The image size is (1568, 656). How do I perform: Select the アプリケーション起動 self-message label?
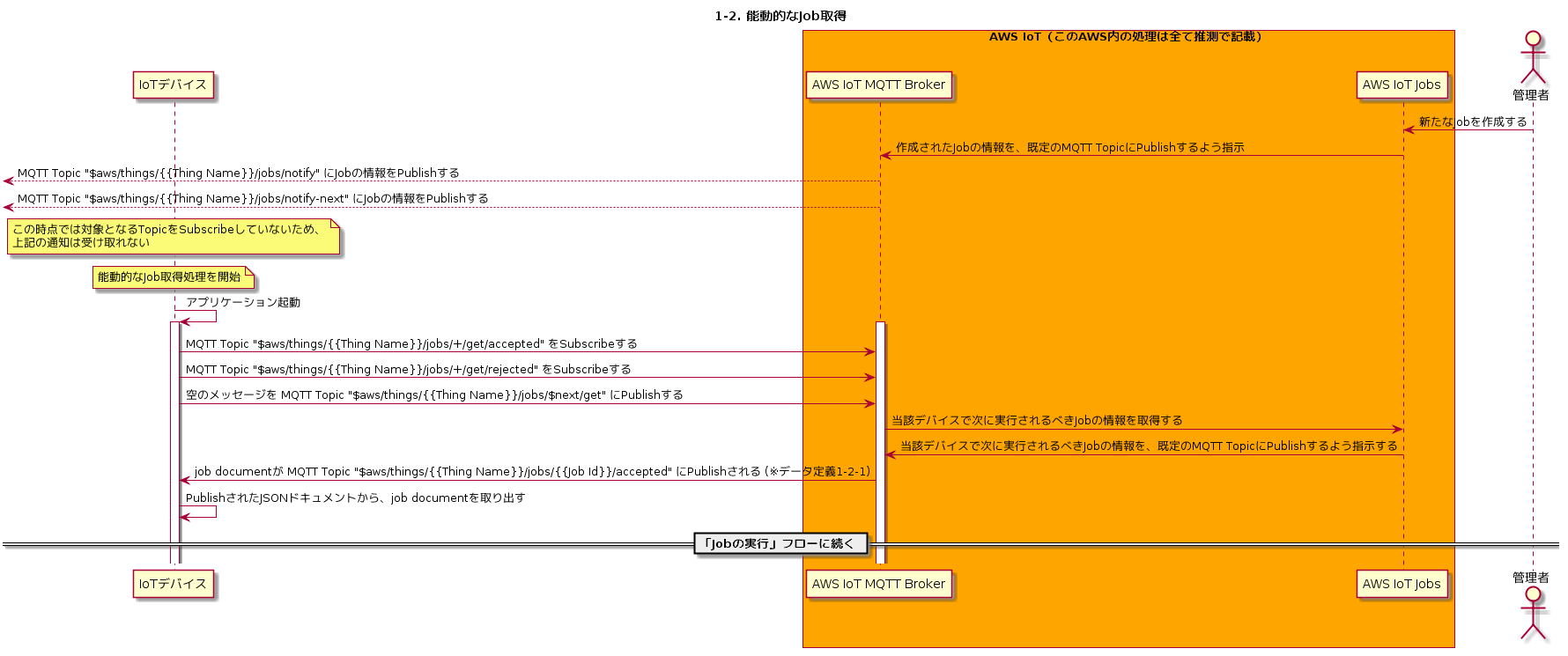243,303
